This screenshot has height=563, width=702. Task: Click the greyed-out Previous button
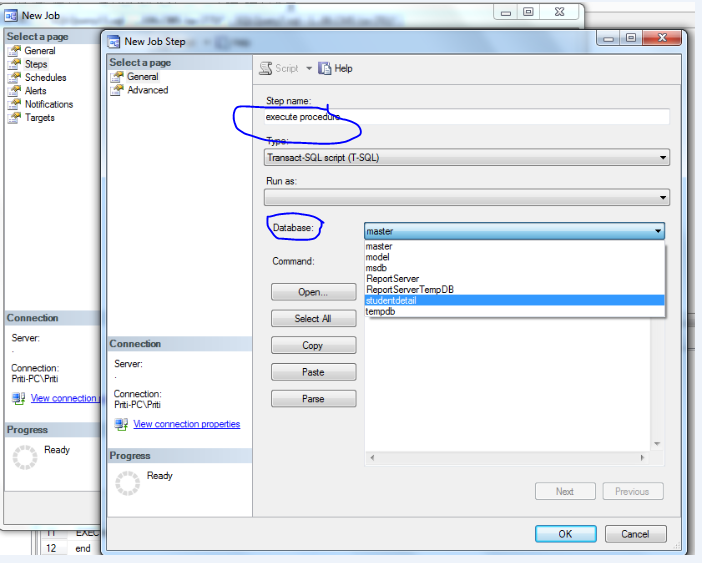633,491
